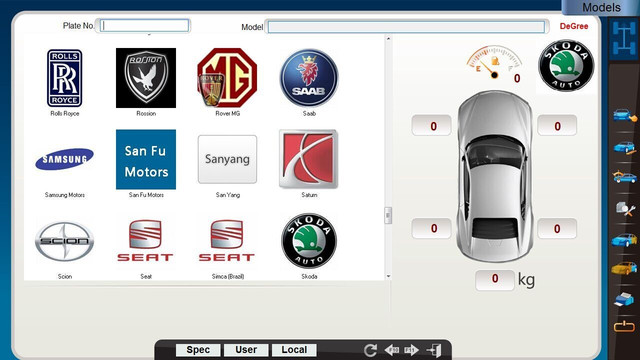Open the camera and wrench tools icon
Screen dimensions: 640x360
[x=625, y=209]
